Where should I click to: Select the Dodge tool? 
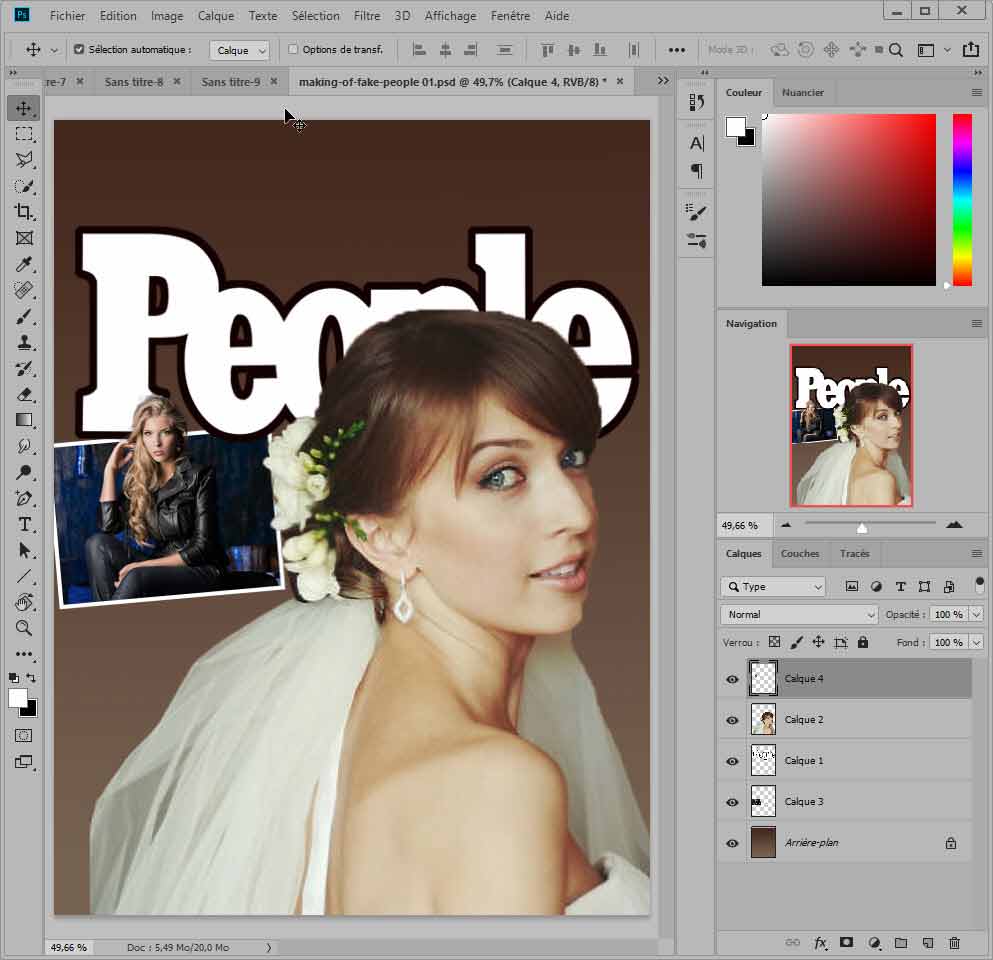(x=23, y=472)
